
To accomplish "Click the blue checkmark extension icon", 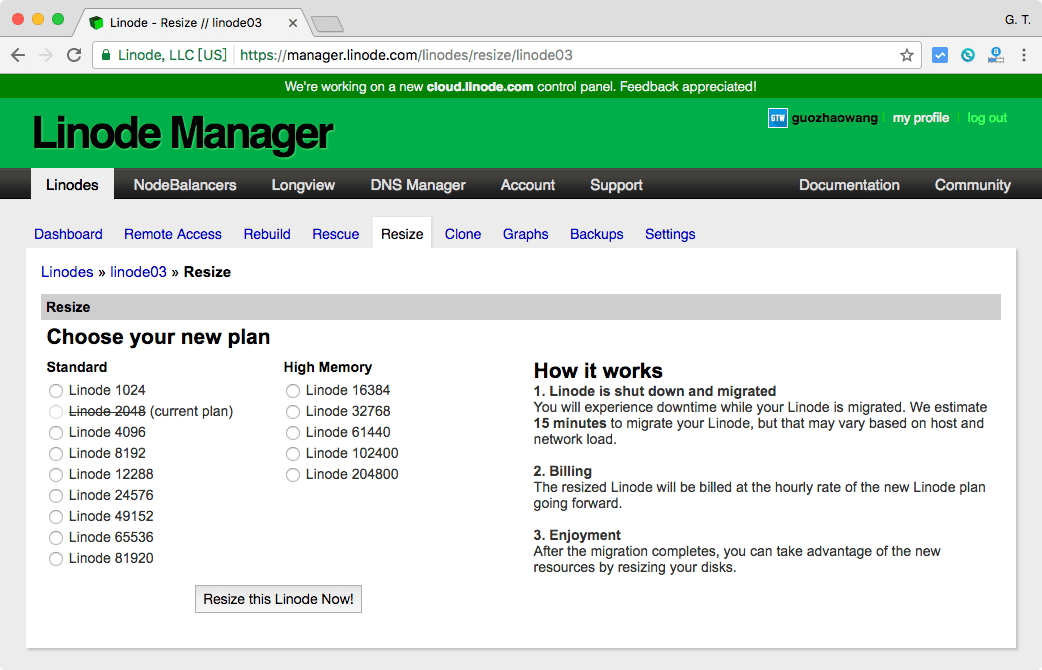I will click(940, 55).
